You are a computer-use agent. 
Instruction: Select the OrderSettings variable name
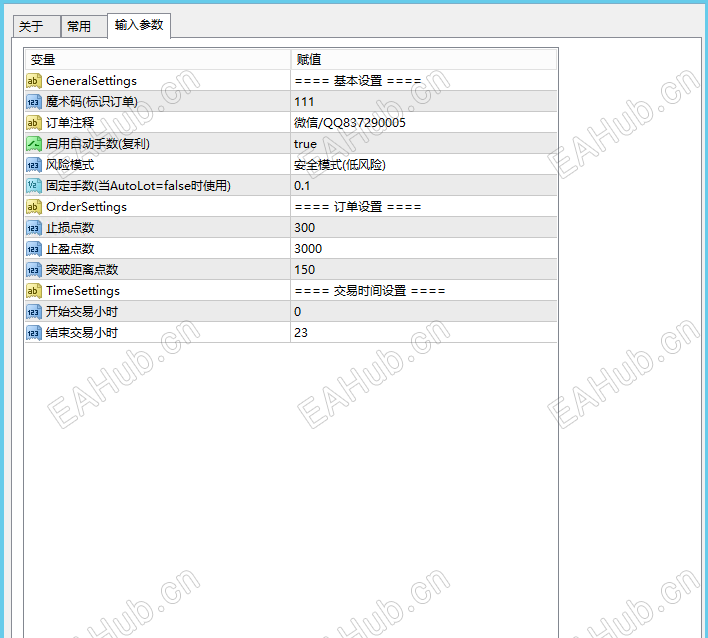(x=86, y=207)
